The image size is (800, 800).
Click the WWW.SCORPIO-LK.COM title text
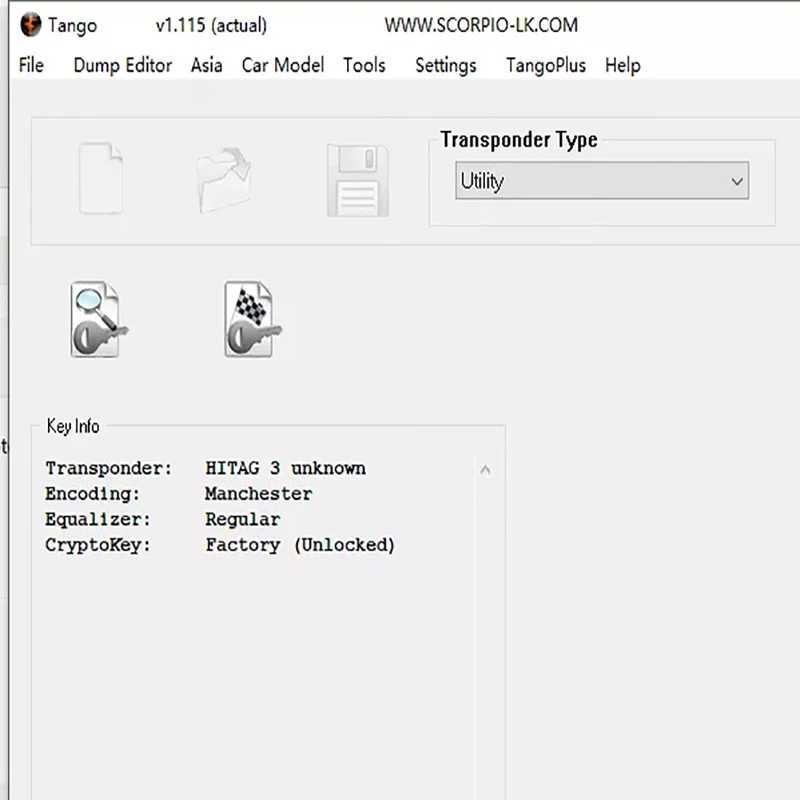(481, 25)
